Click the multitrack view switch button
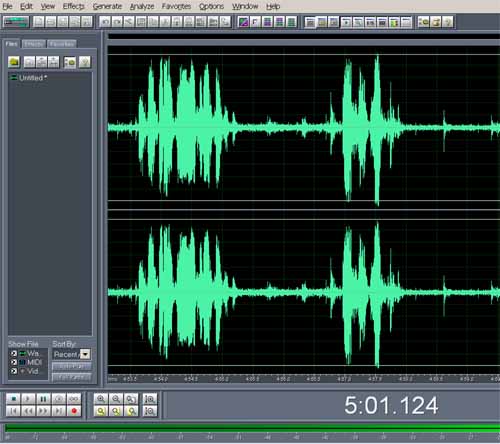 click(16, 22)
